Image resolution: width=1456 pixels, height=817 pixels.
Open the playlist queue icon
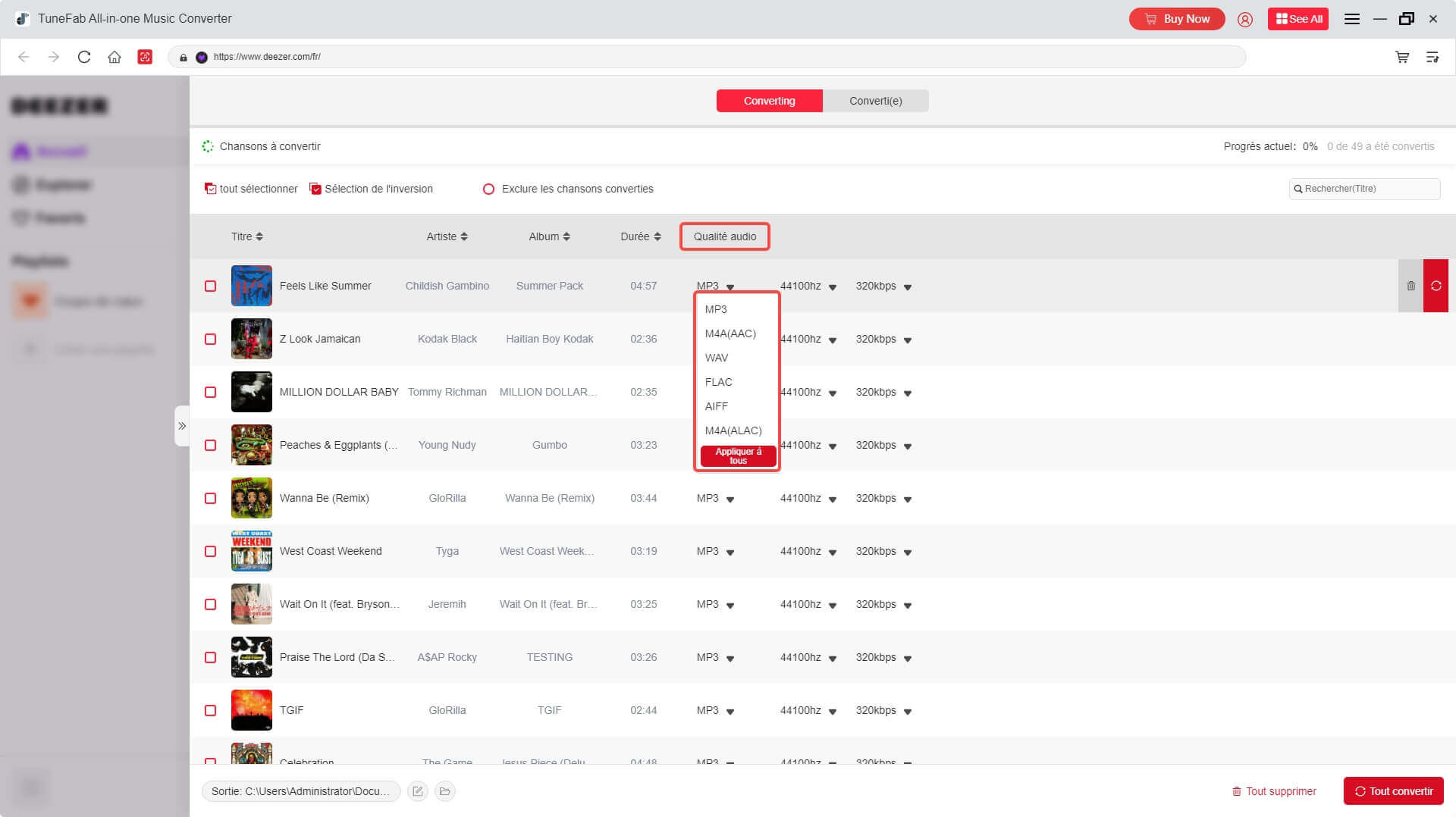1432,57
